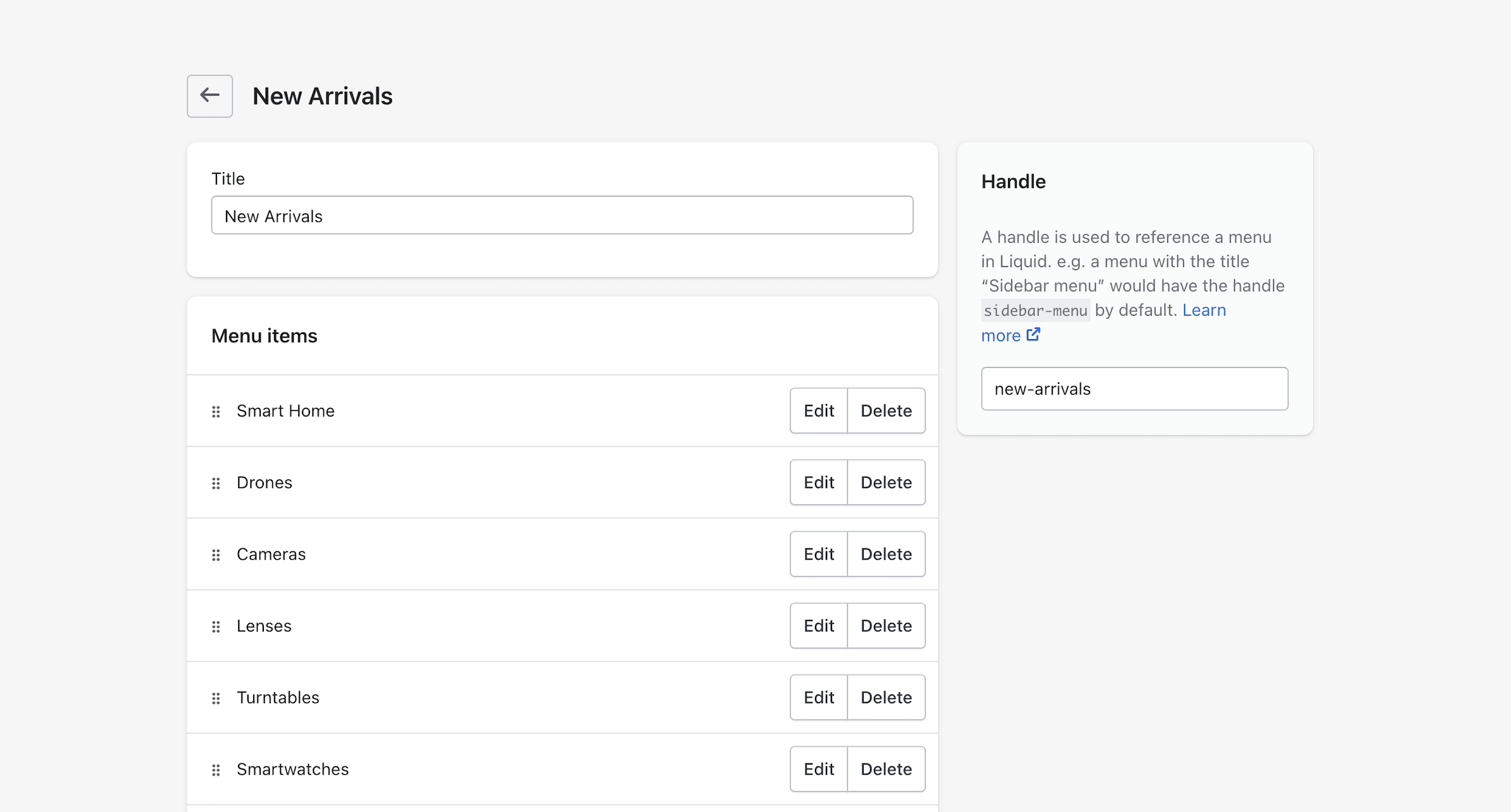Click the external link icon after Learn more
Viewport: 1511px width, 812px height.
[x=1033, y=335]
